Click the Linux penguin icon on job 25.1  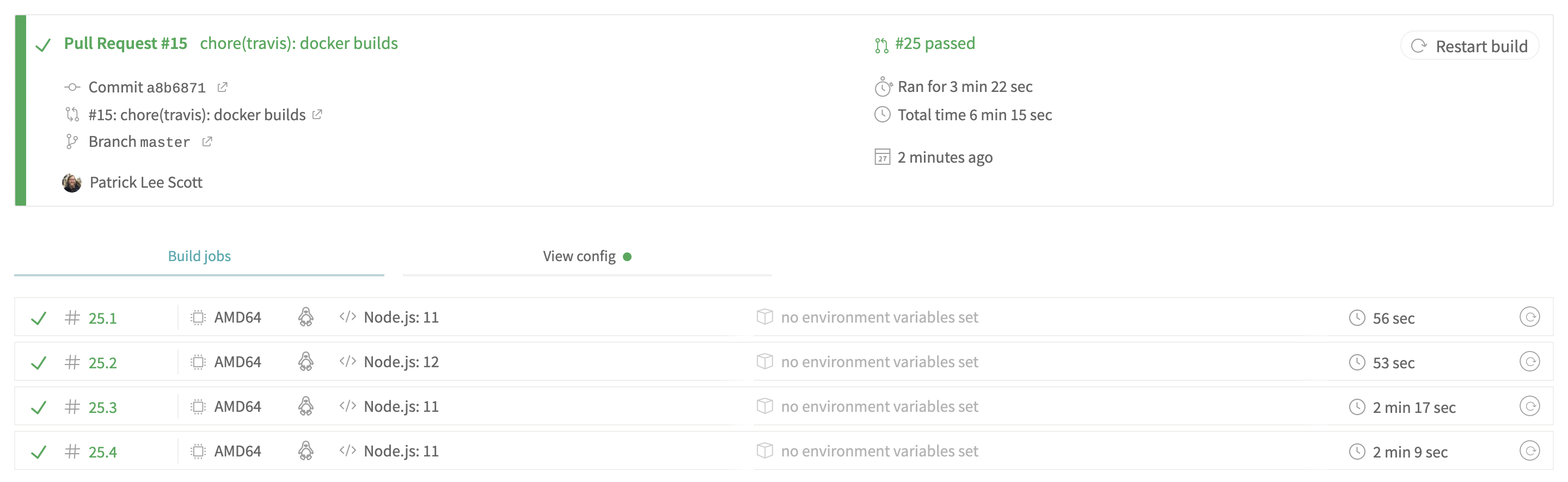click(x=305, y=317)
